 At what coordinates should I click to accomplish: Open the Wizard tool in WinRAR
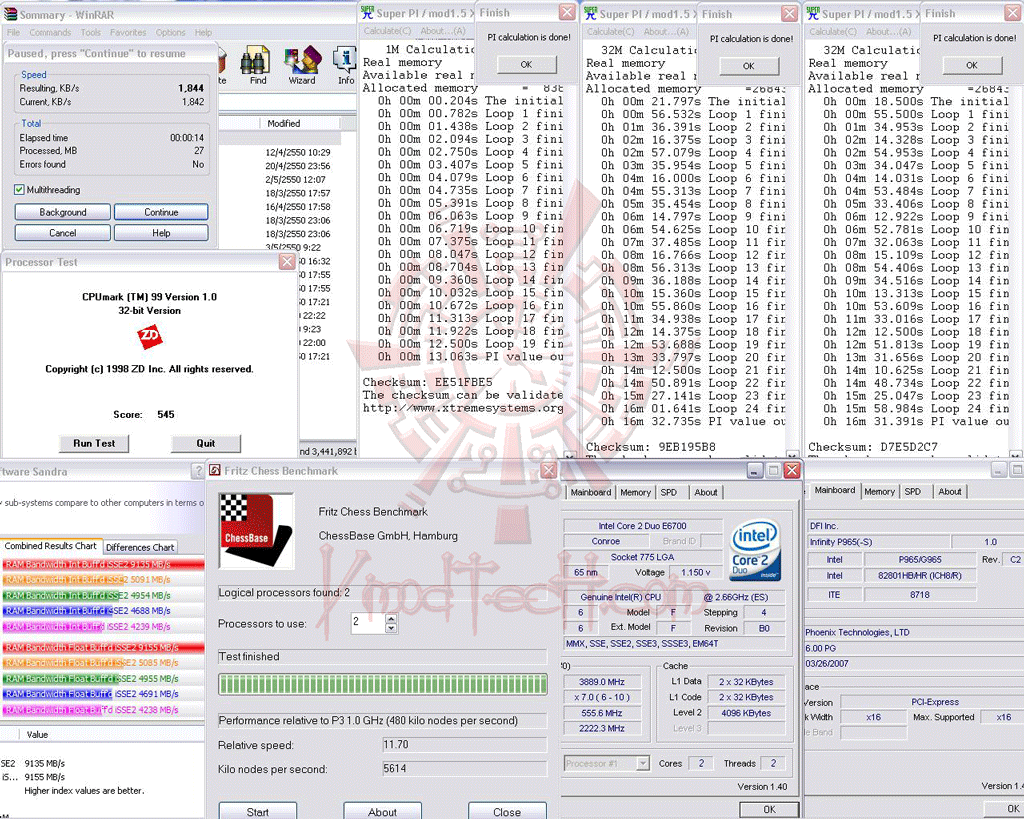coord(302,65)
